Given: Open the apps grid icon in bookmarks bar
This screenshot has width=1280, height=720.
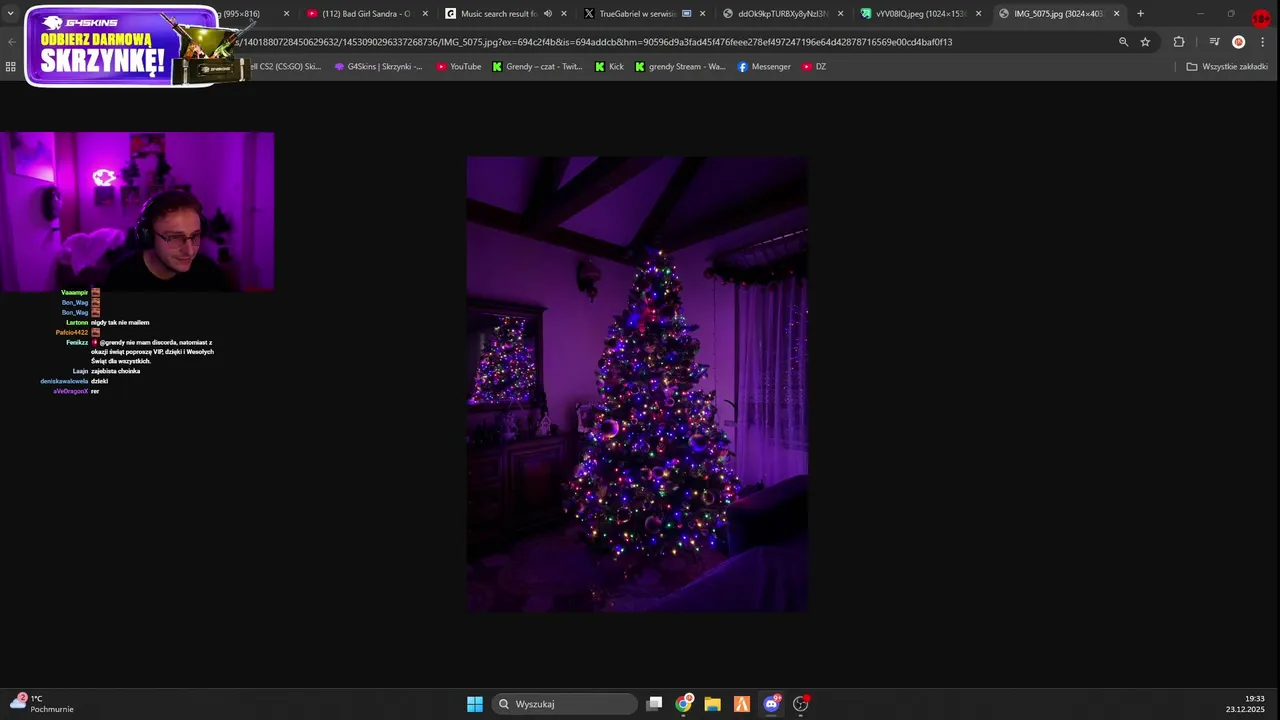Looking at the screenshot, I should pyautogui.click(x=10, y=67).
